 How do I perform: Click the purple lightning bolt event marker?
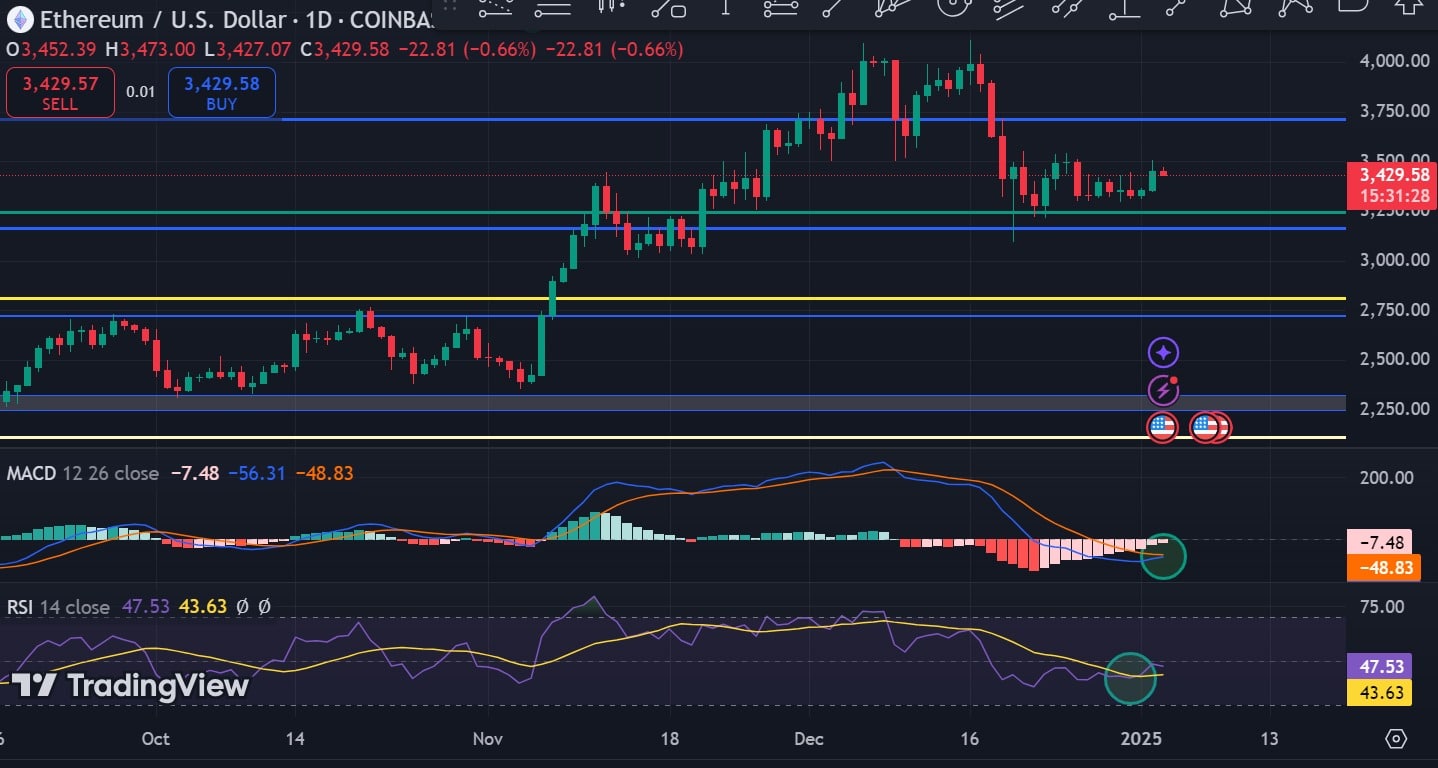pyautogui.click(x=1163, y=389)
